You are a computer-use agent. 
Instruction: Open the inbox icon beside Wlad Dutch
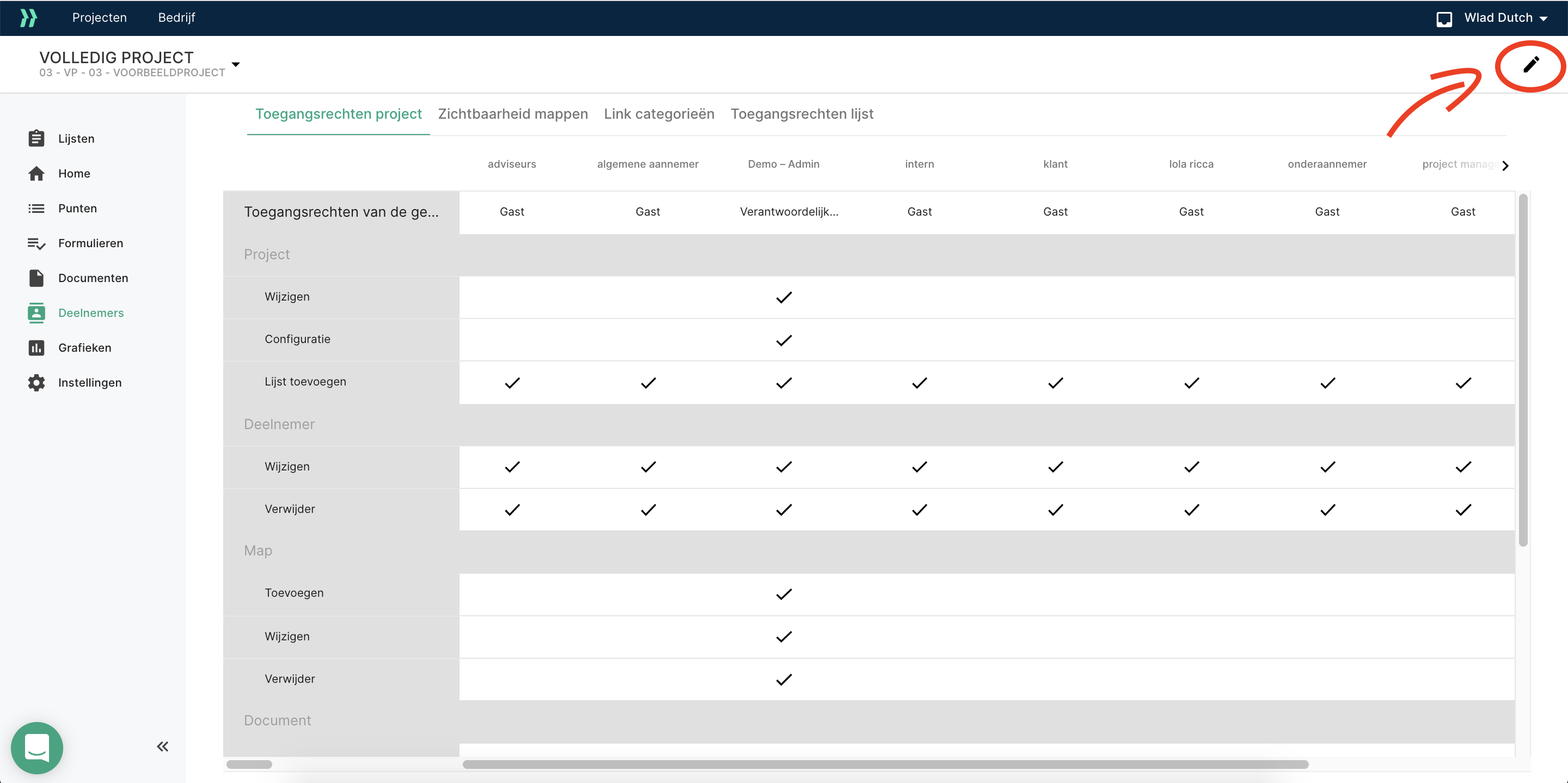(1444, 19)
